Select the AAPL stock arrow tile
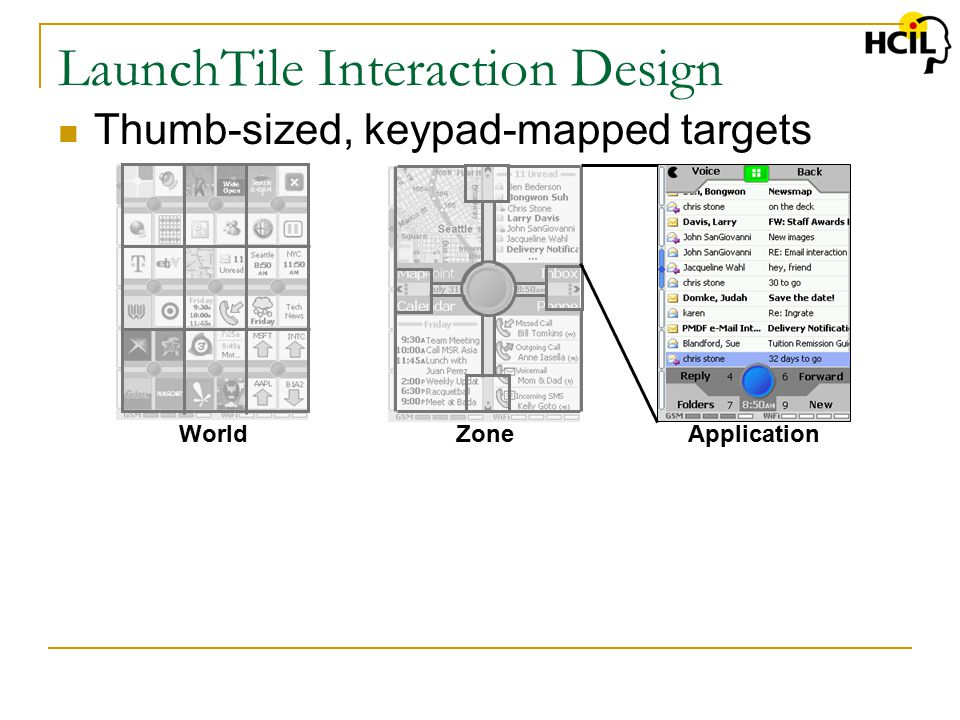 click(263, 394)
